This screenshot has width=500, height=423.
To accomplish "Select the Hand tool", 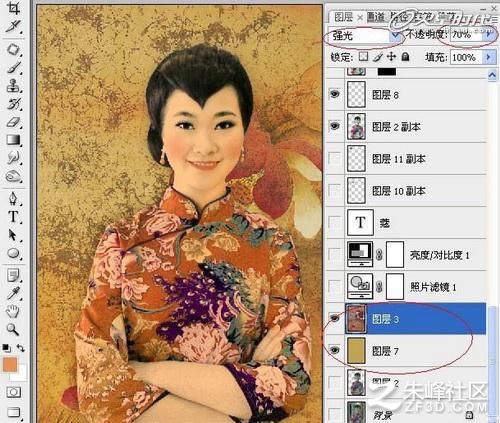I will pos(13,311).
